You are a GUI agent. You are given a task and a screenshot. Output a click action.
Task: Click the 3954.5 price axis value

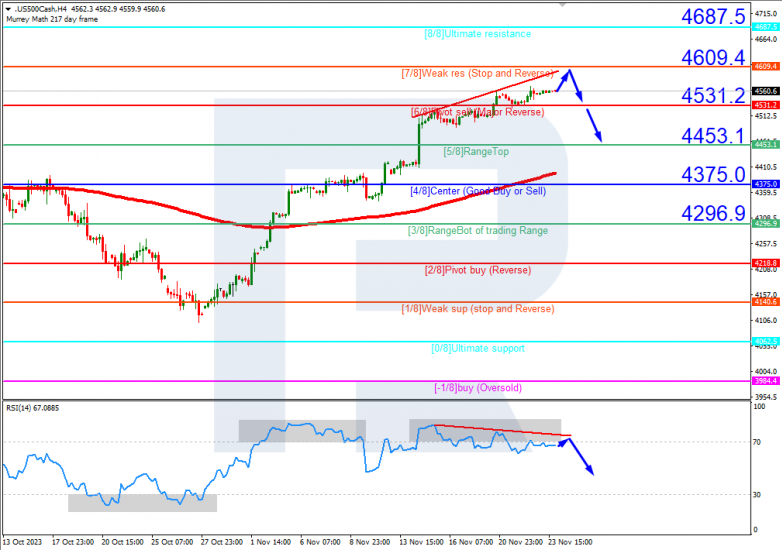click(x=766, y=397)
